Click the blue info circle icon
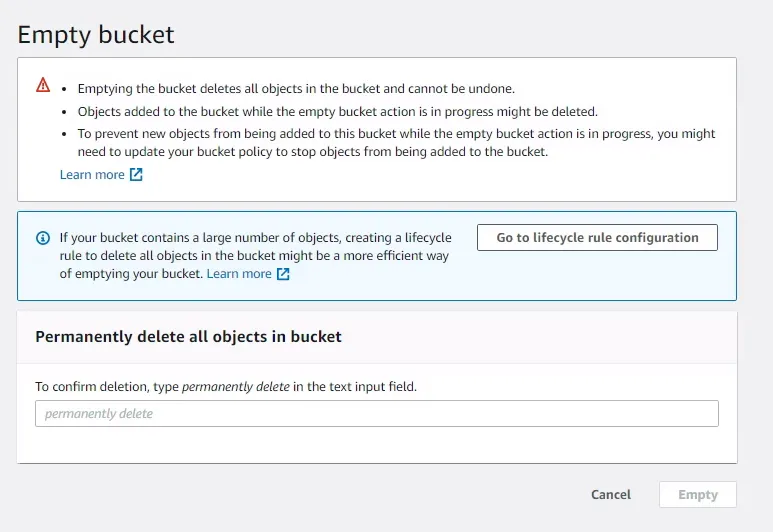 (43, 238)
